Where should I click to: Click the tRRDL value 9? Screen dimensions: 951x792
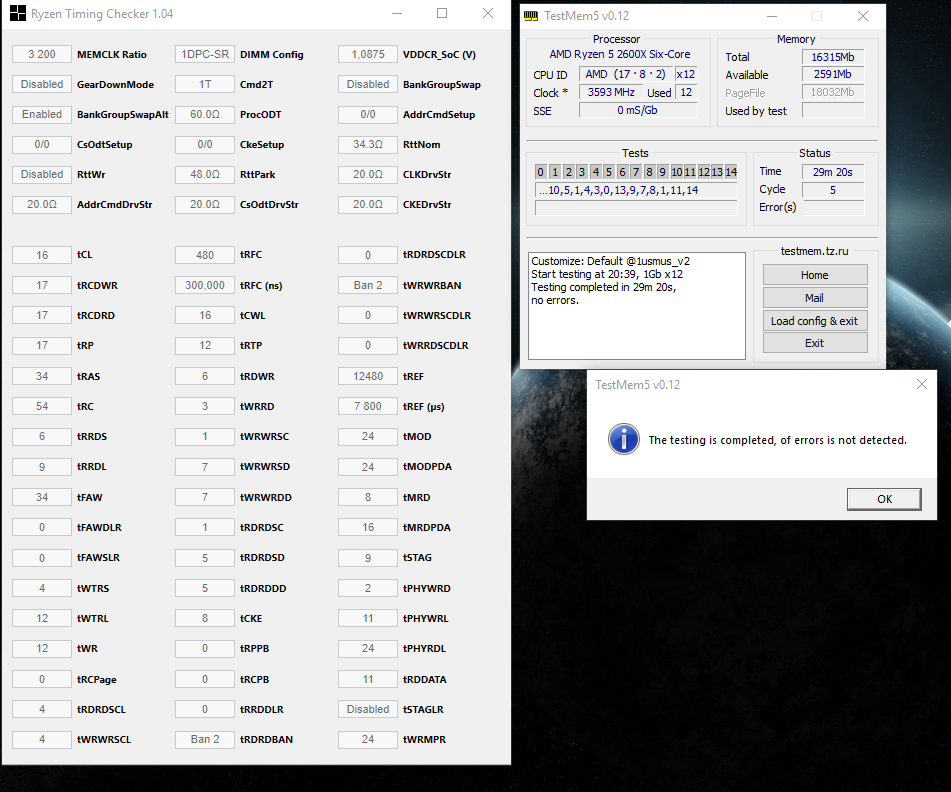tap(42, 466)
